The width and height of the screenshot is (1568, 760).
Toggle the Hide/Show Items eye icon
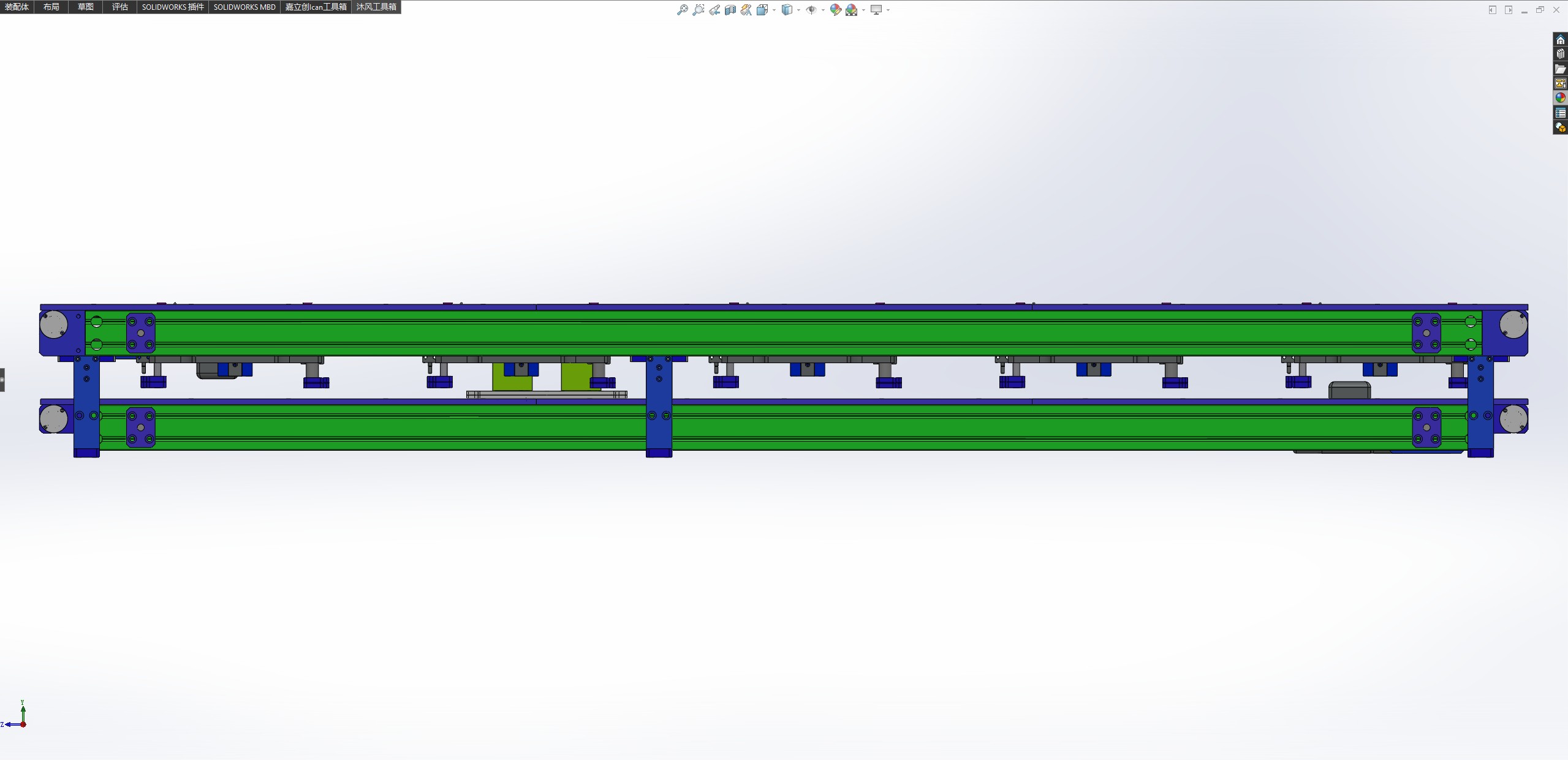click(811, 10)
